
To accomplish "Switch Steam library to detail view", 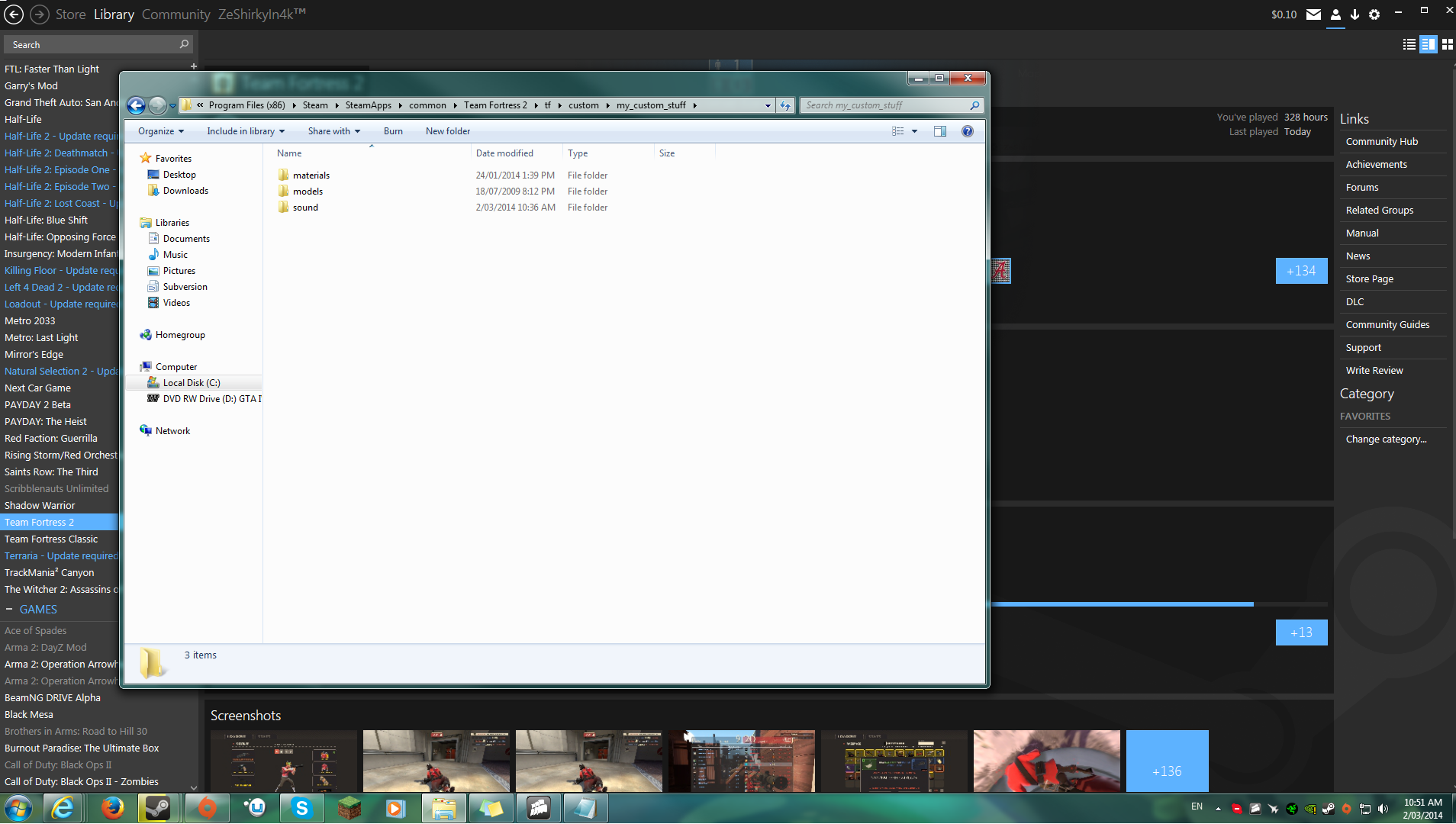I will [x=1428, y=44].
